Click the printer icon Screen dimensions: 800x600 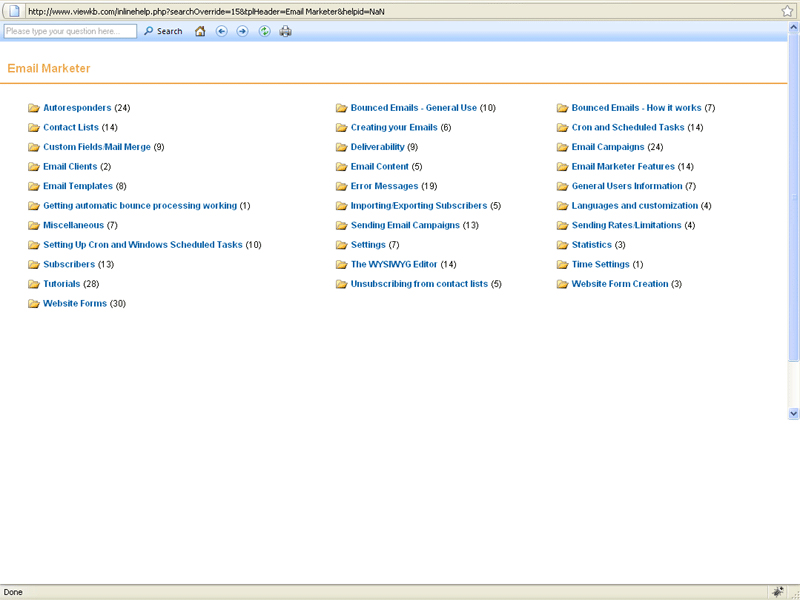click(285, 31)
